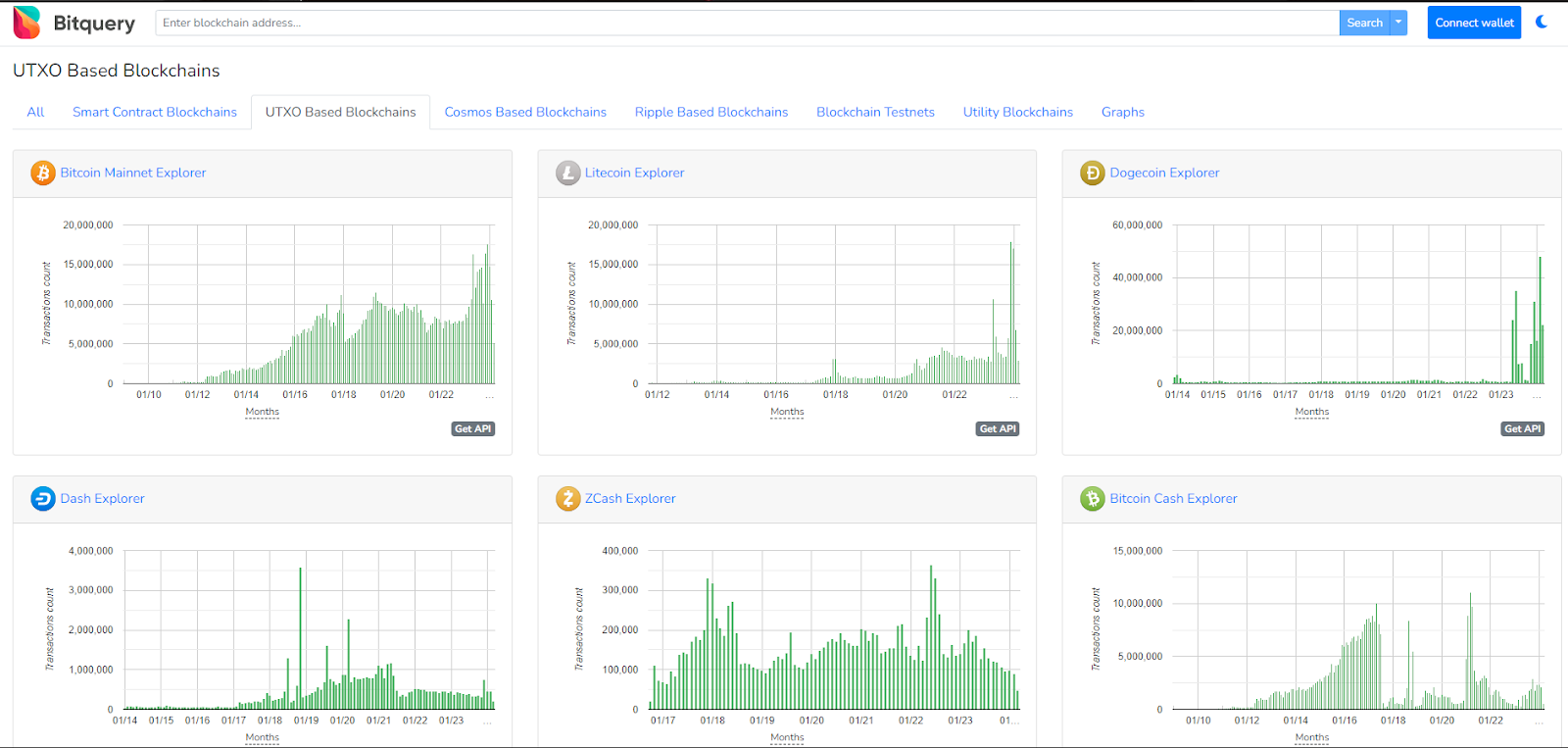
Task: Click the Bitcoin Mainnet transactions chart
Action: [x=309, y=304]
